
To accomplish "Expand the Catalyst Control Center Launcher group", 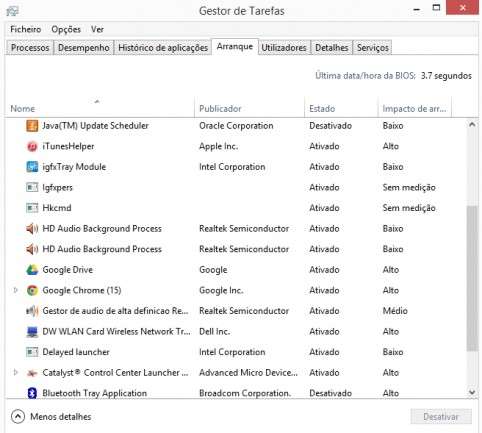I will point(15,373).
